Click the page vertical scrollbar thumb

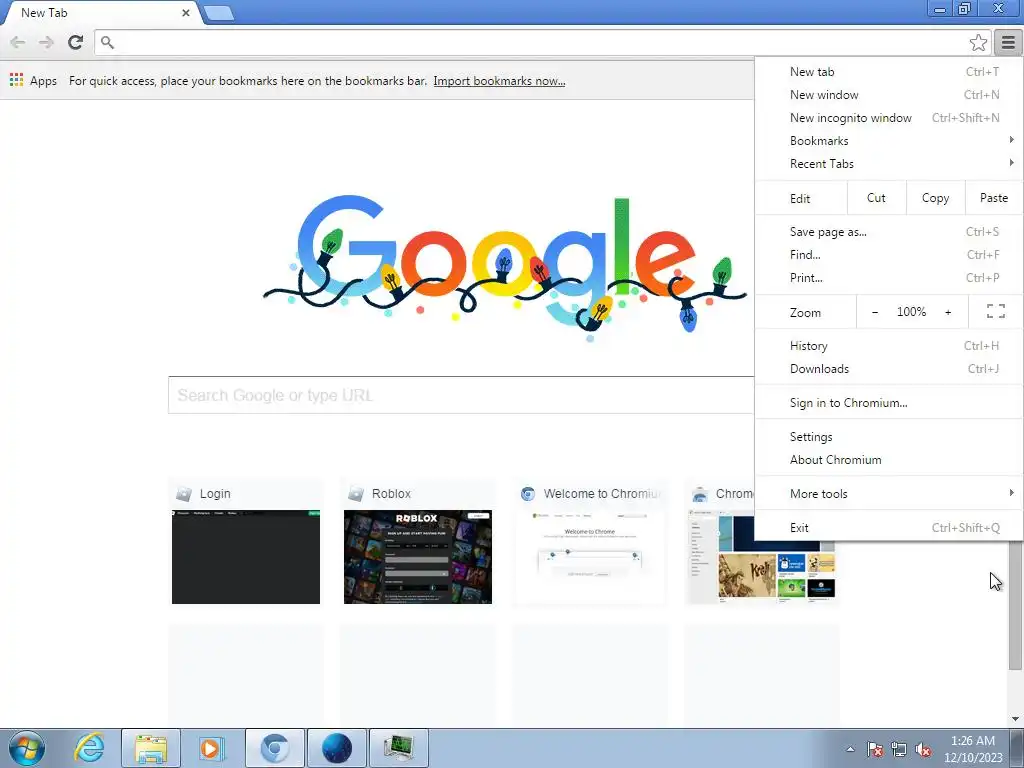point(1015,604)
